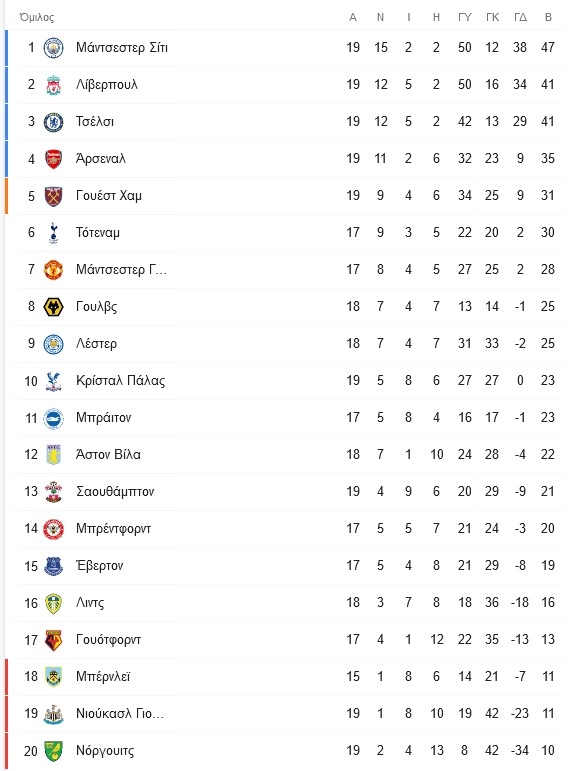Open the West Ham crest icon
569x771 pixels.
tap(53, 196)
